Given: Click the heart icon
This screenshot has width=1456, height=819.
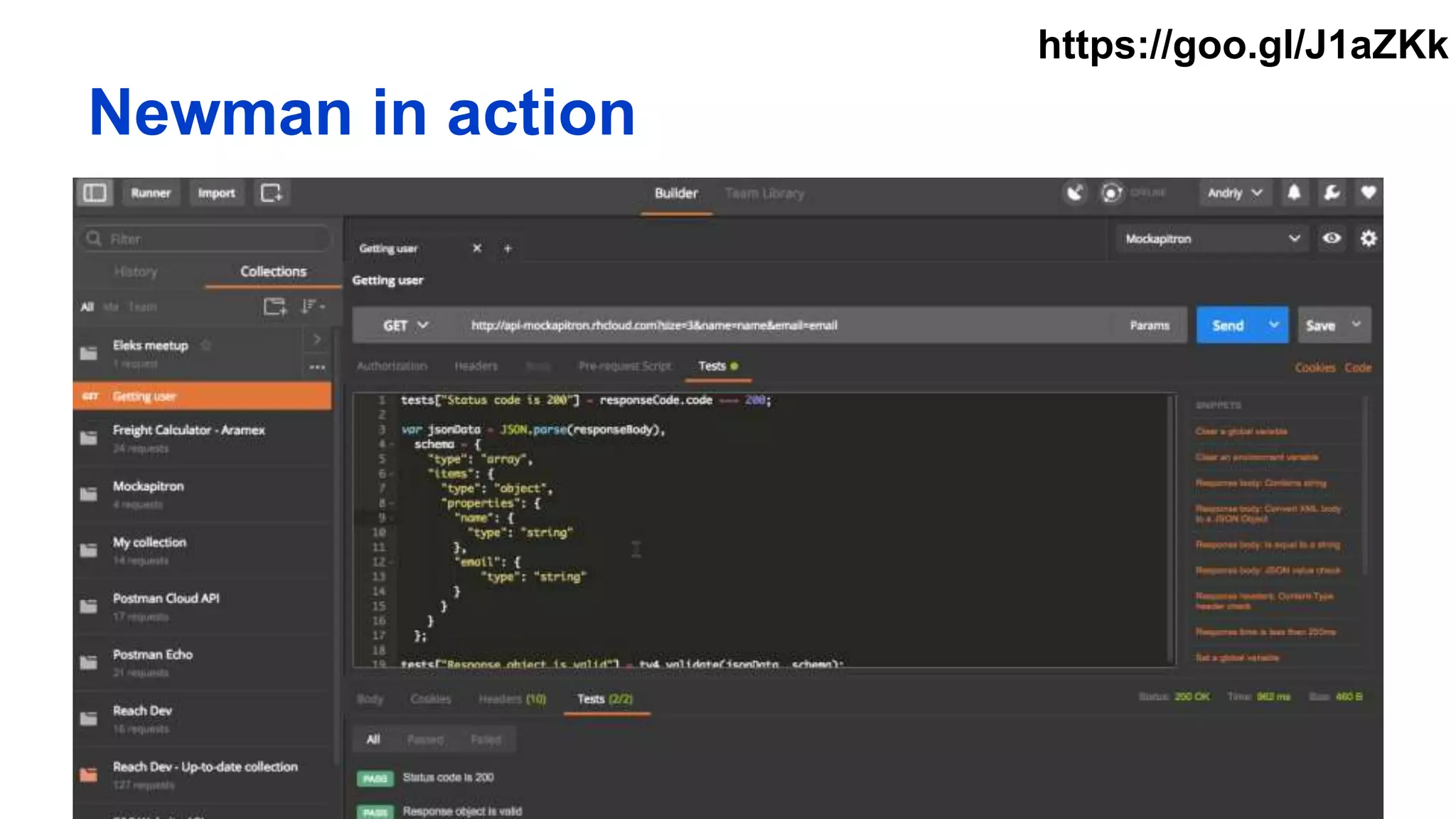Looking at the screenshot, I should point(1368,193).
